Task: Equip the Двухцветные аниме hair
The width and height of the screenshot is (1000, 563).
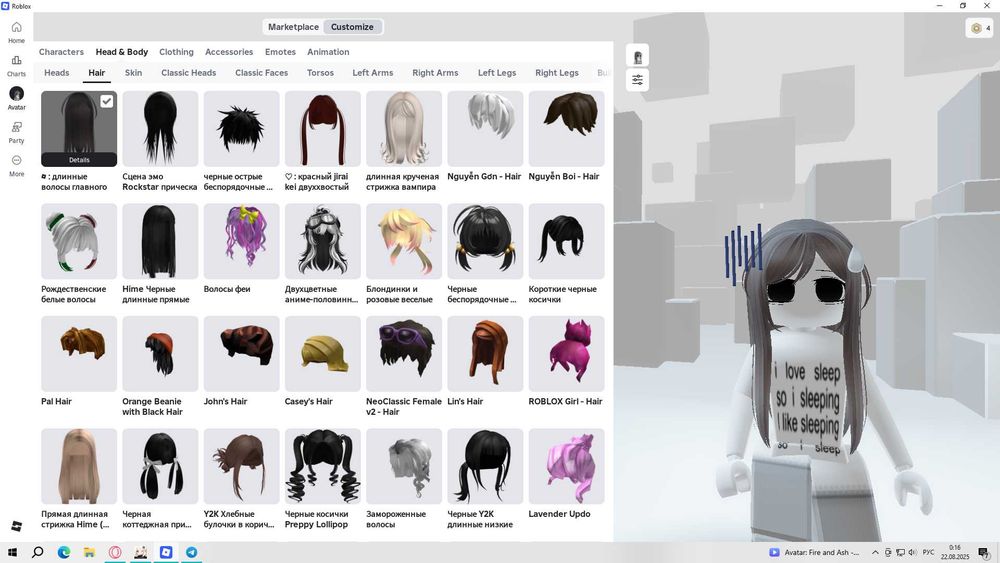Action: (323, 241)
